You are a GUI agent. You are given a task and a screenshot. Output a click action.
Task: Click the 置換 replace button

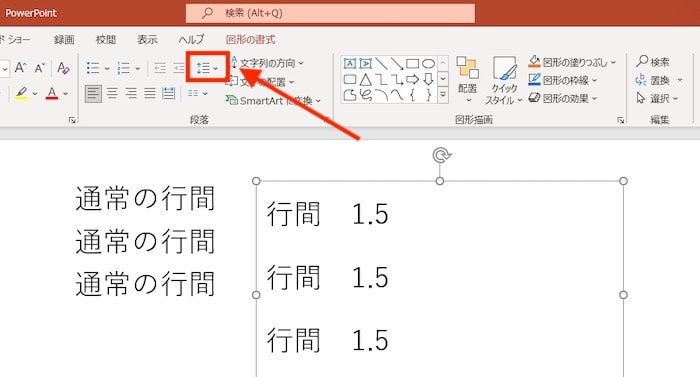pos(659,80)
